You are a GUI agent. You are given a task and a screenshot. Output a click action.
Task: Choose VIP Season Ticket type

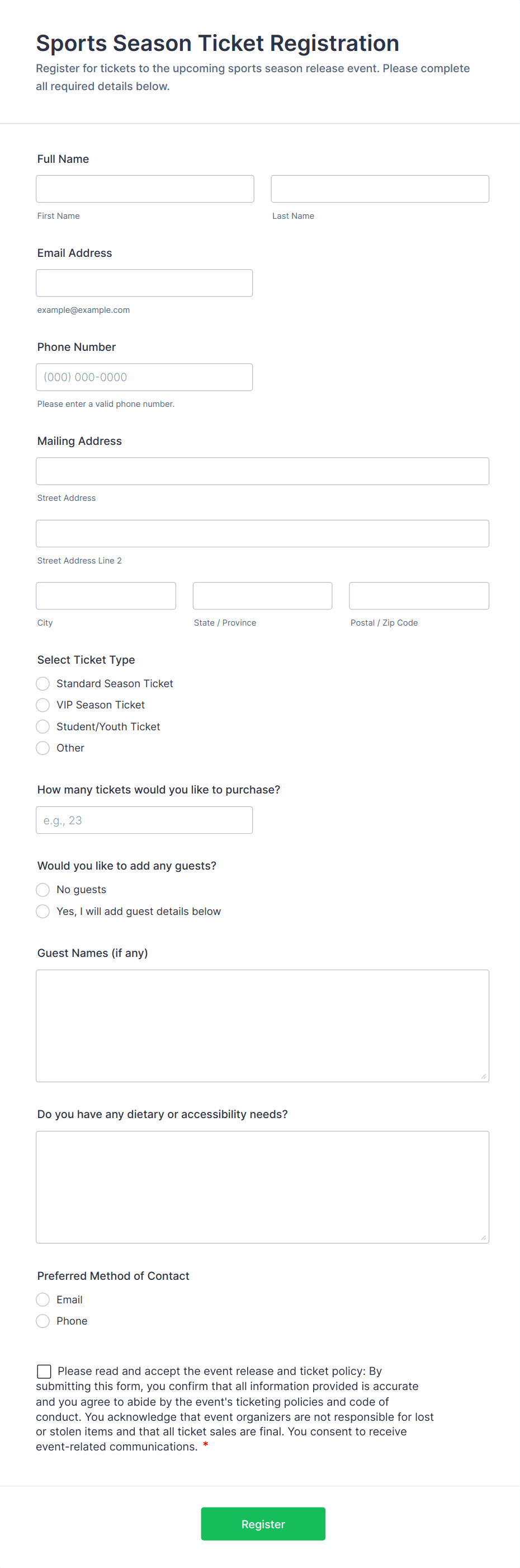click(x=42, y=705)
